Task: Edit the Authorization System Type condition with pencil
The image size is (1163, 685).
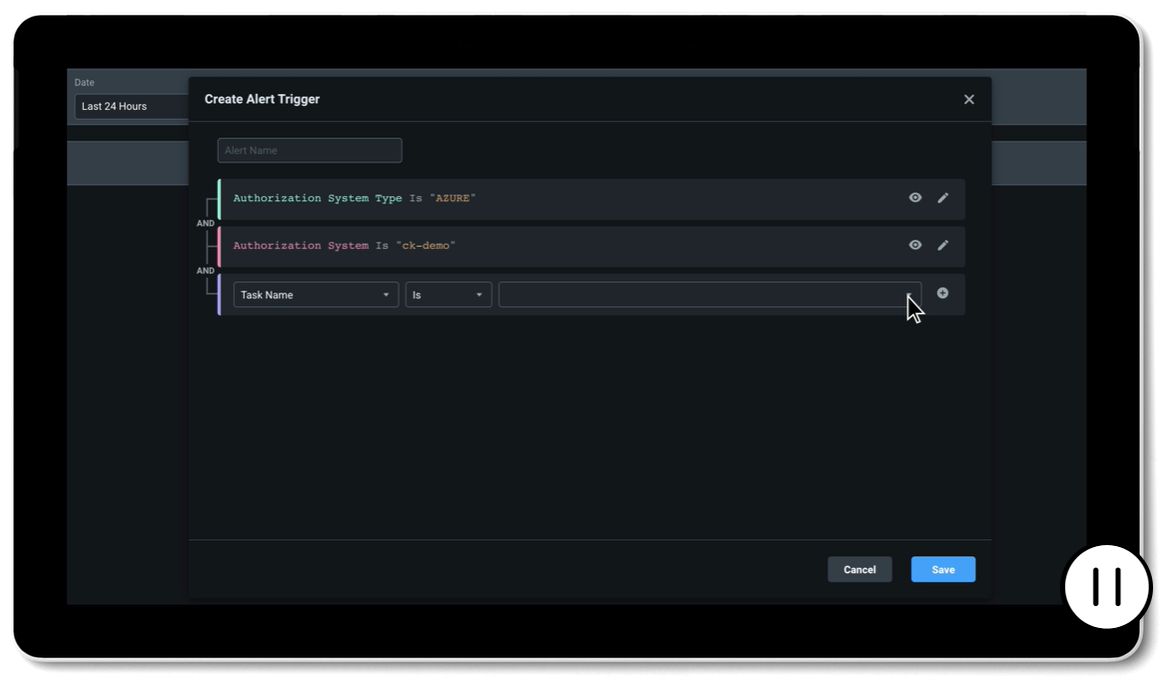Action: tap(943, 198)
